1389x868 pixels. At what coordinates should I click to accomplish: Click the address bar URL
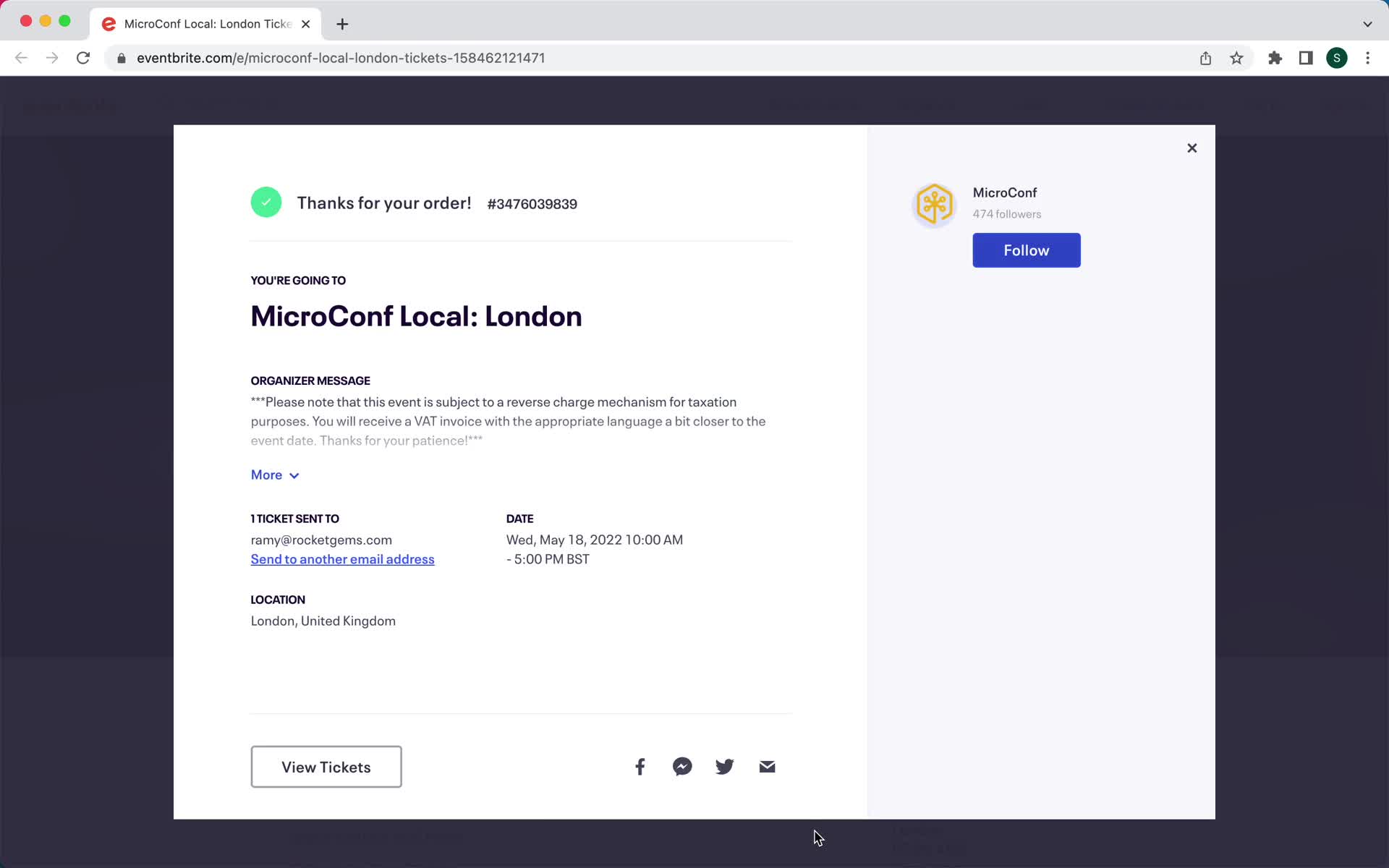[341, 58]
